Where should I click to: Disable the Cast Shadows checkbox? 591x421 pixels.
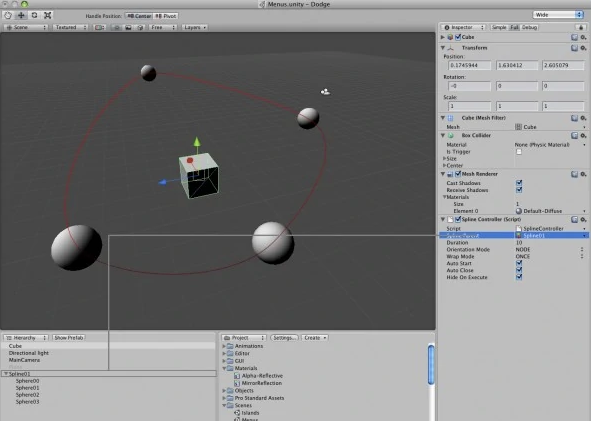coord(519,183)
